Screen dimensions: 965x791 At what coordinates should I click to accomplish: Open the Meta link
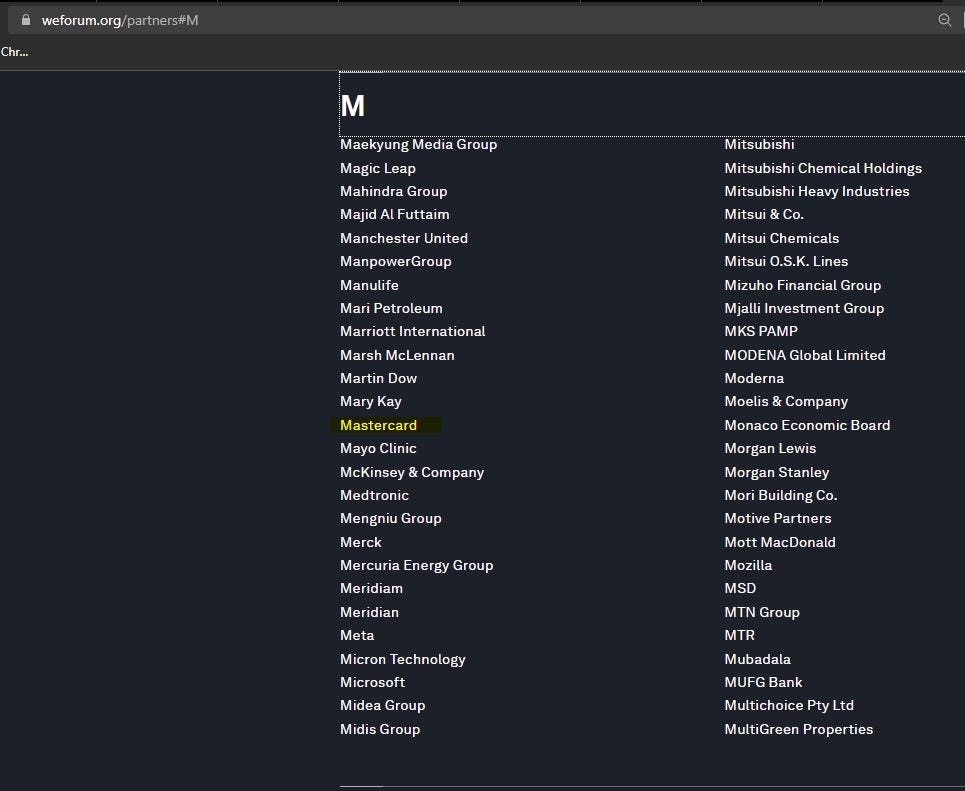(x=357, y=635)
